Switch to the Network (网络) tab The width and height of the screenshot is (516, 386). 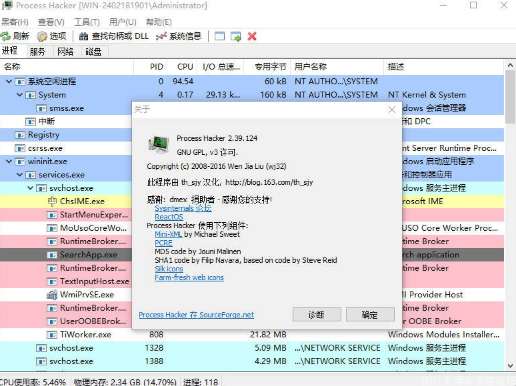[65, 51]
